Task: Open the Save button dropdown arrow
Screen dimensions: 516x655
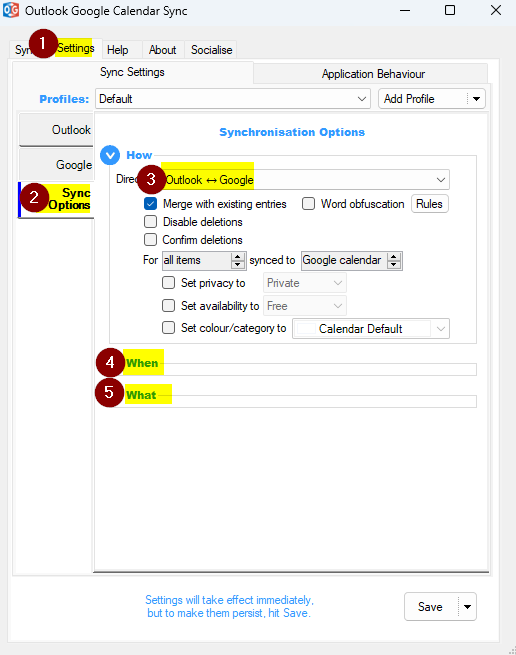Action: point(468,607)
